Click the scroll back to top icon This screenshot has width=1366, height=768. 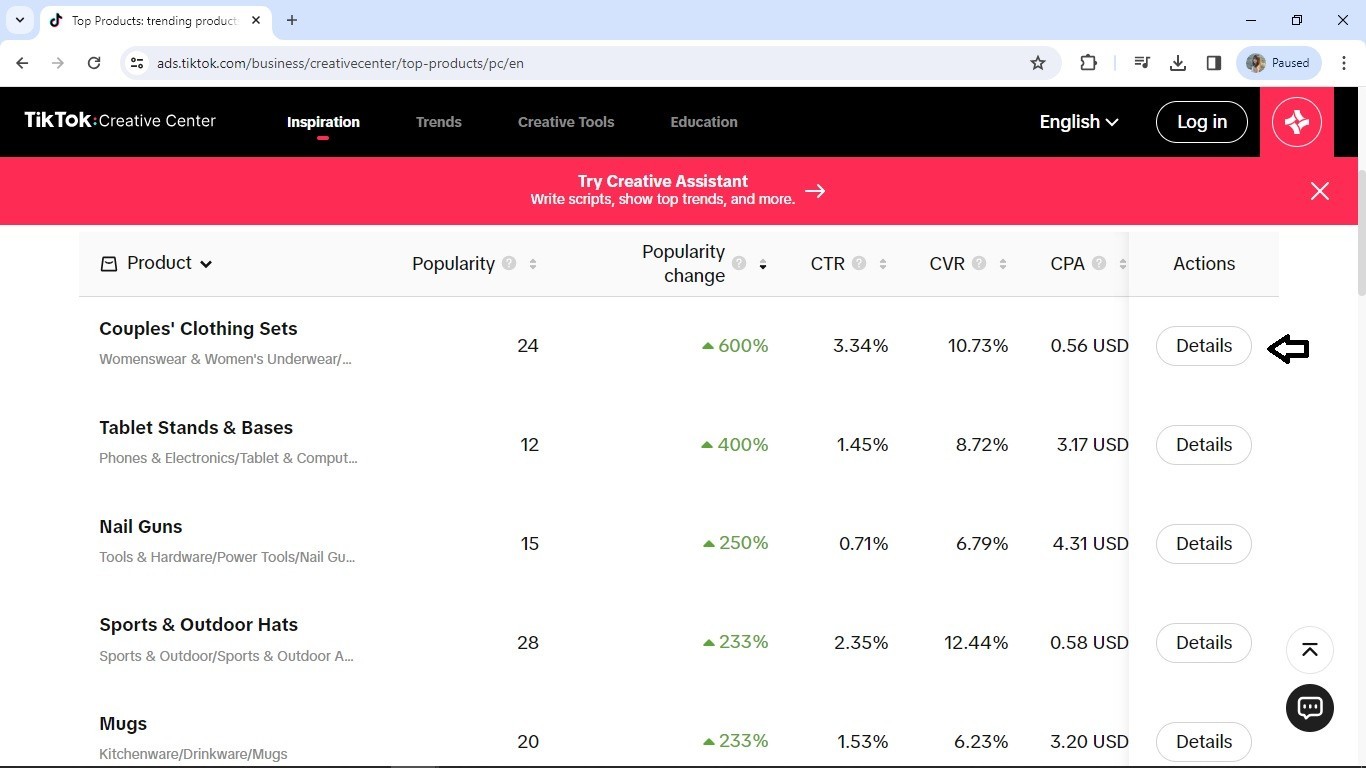click(1309, 650)
